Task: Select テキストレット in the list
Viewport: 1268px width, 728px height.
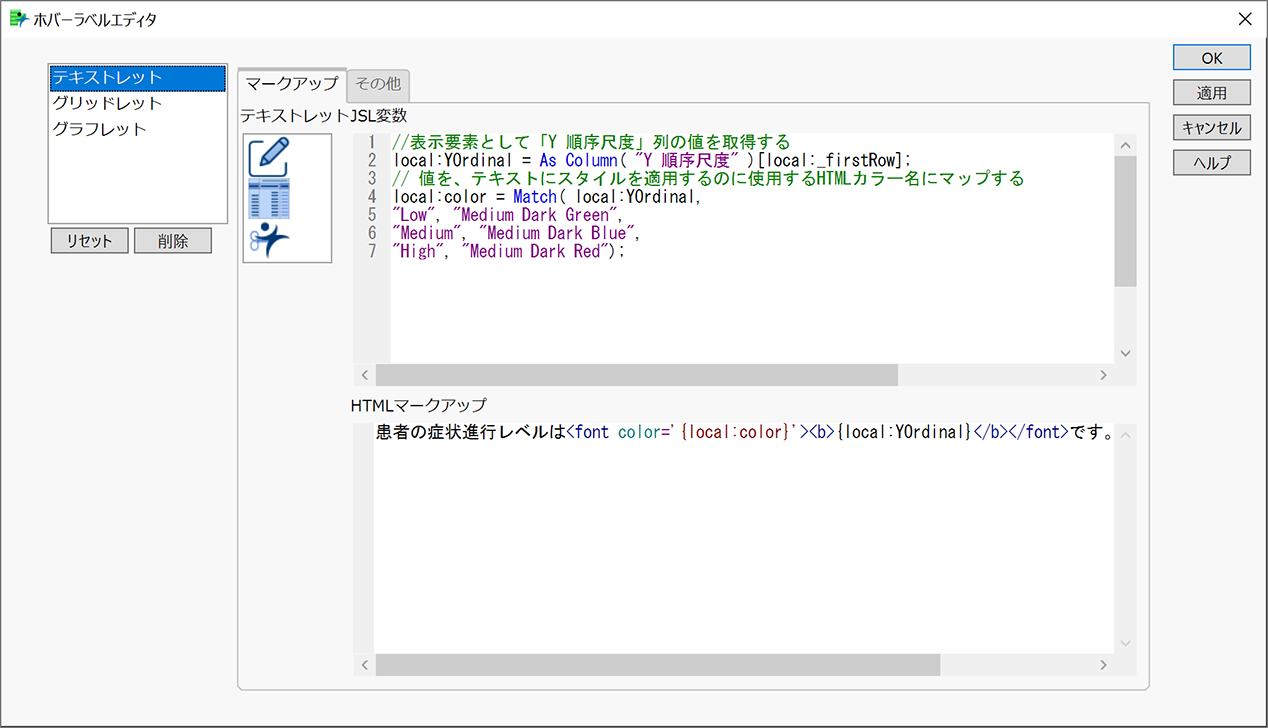Action: pos(103,78)
